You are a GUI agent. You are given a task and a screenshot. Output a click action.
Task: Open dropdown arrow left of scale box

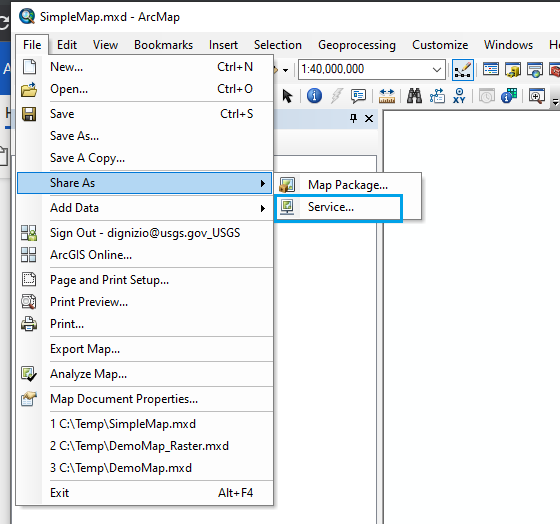click(x=285, y=70)
